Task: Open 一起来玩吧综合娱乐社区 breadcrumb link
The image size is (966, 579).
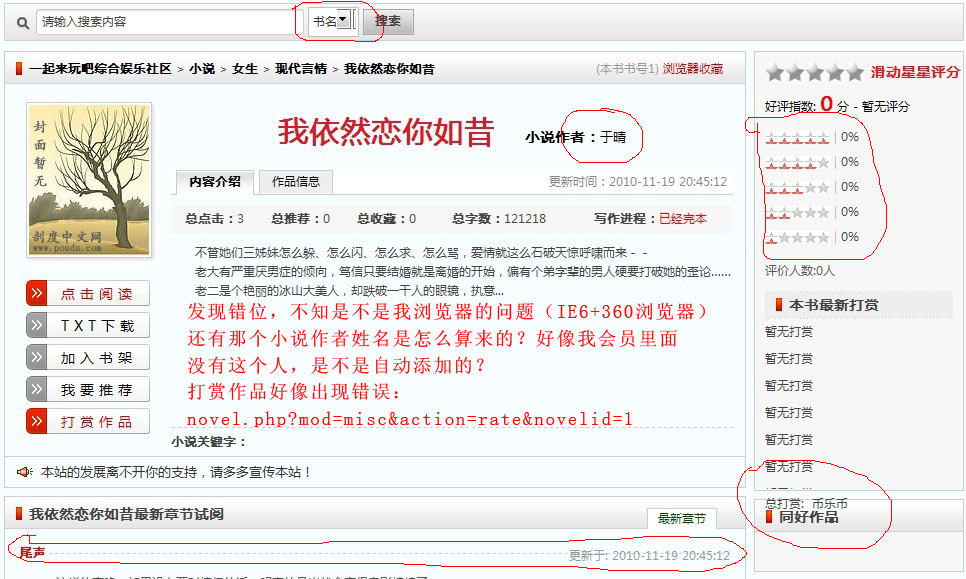Action: (x=100, y=69)
